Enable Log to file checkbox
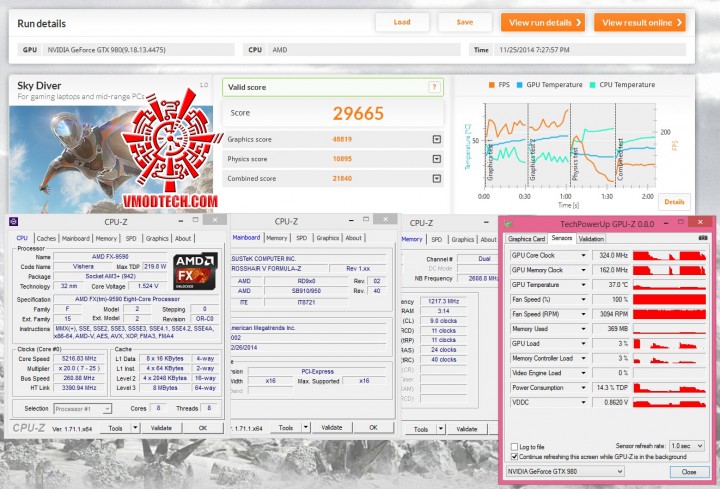The image size is (720, 489). (x=514, y=446)
